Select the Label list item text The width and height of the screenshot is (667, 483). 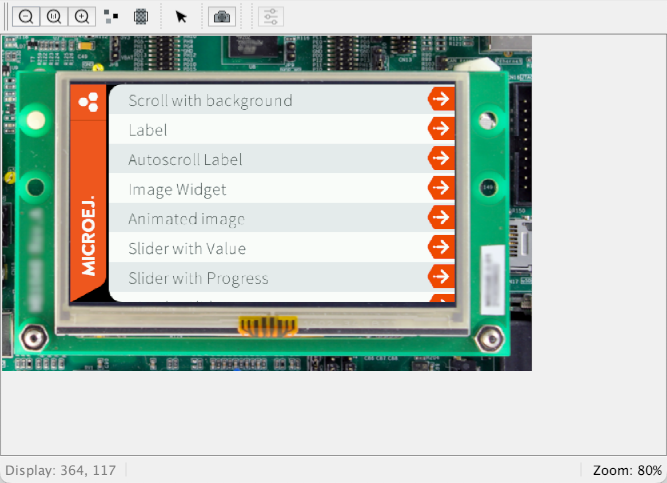pyautogui.click(x=148, y=130)
